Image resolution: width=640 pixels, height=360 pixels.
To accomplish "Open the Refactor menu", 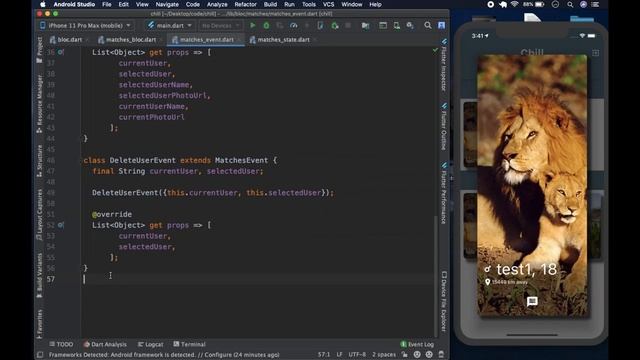I will pyautogui.click(x=245, y=4).
